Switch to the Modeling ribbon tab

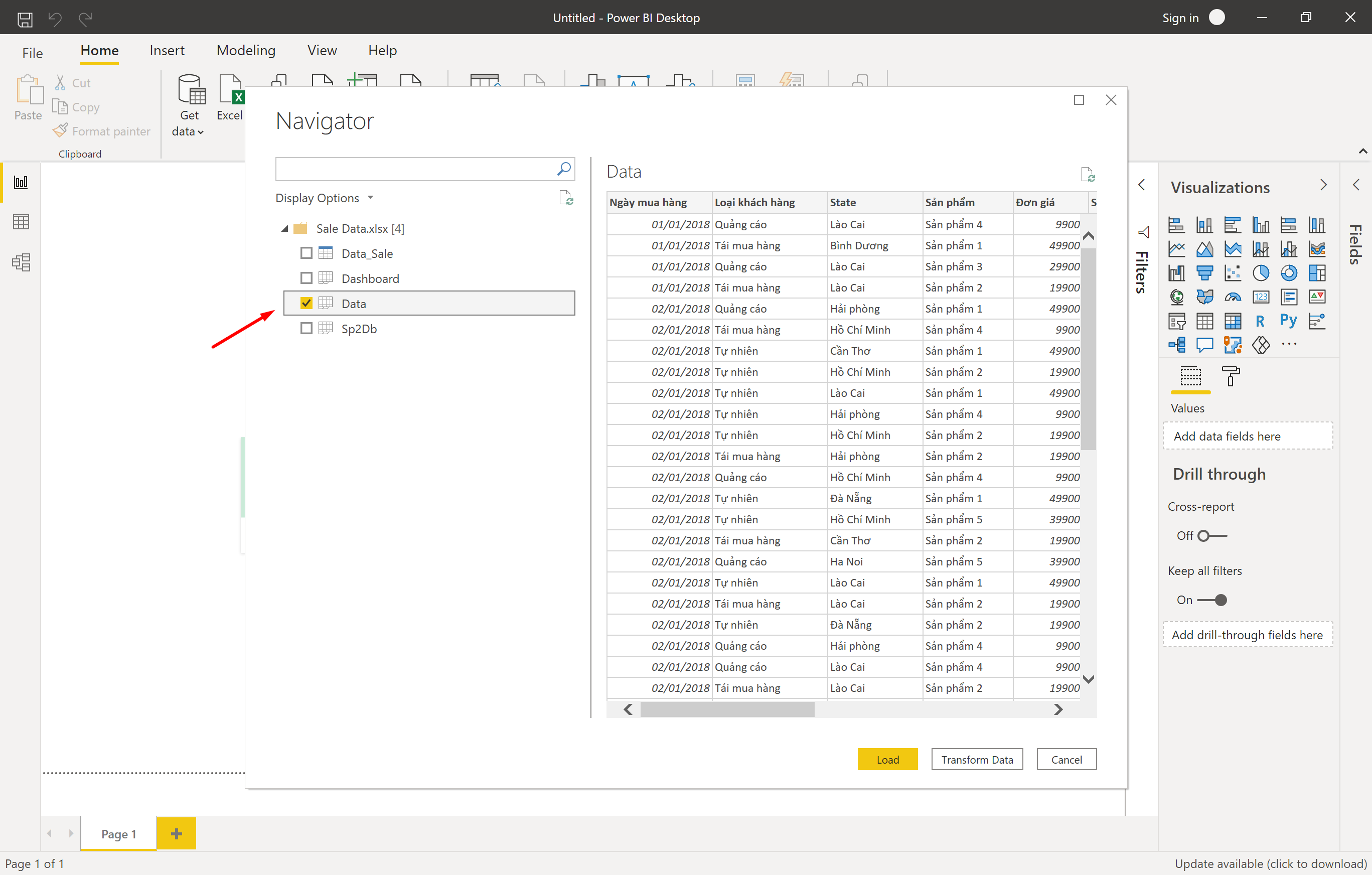(x=246, y=51)
